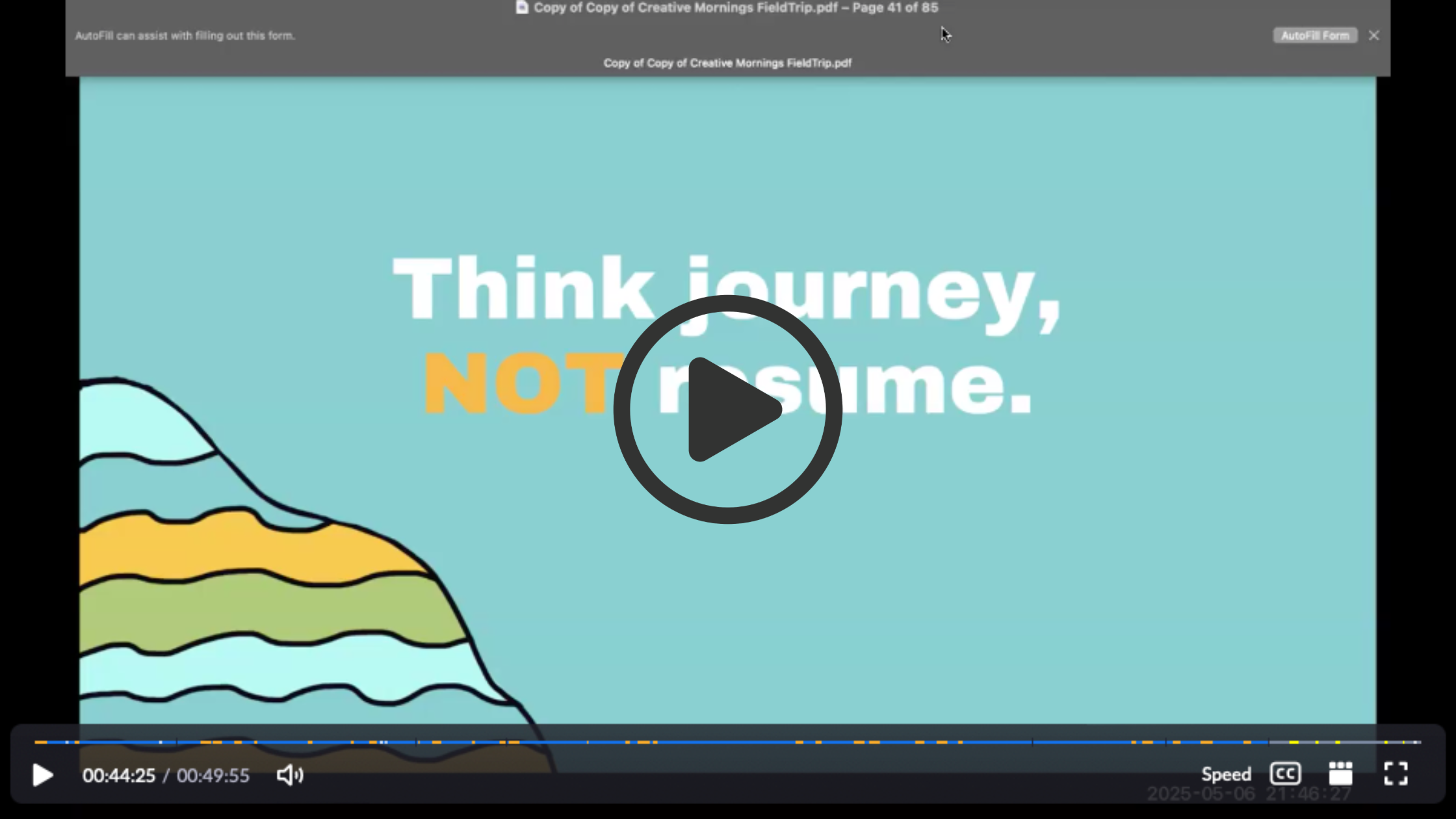Viewport: 1456px width, 819px height.
Task: Select the Creative Mornings FieldTrip.pdf tab
Action: coord(727,63)
